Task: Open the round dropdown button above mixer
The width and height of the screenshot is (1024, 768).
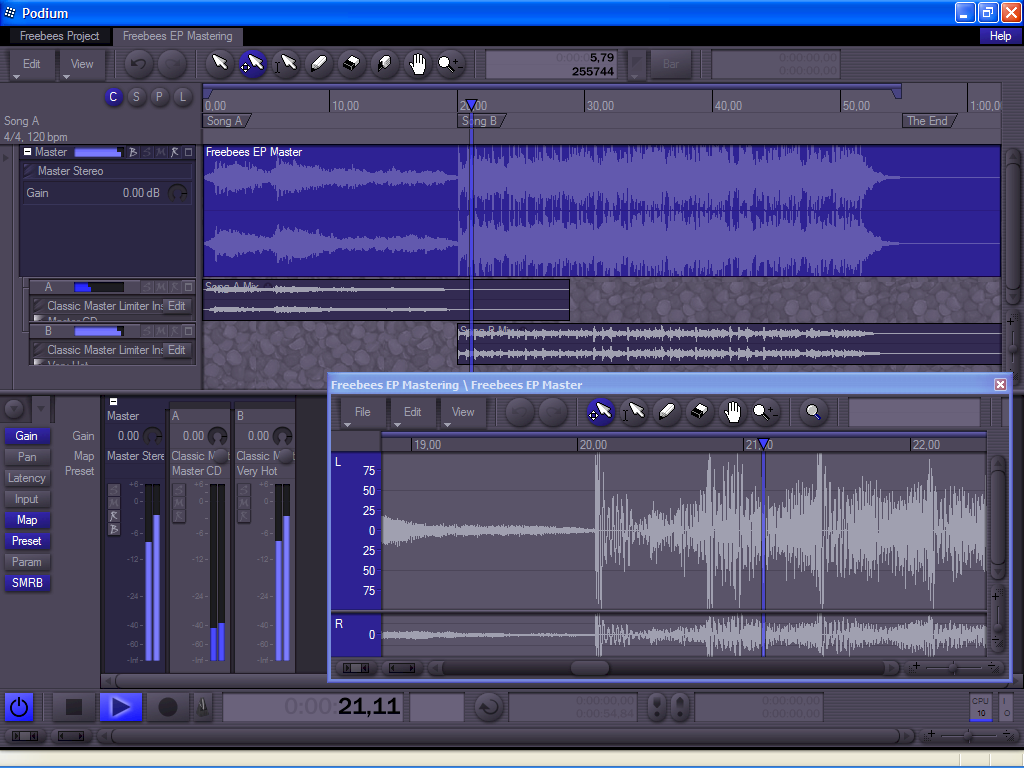Action: coord(14,409)
